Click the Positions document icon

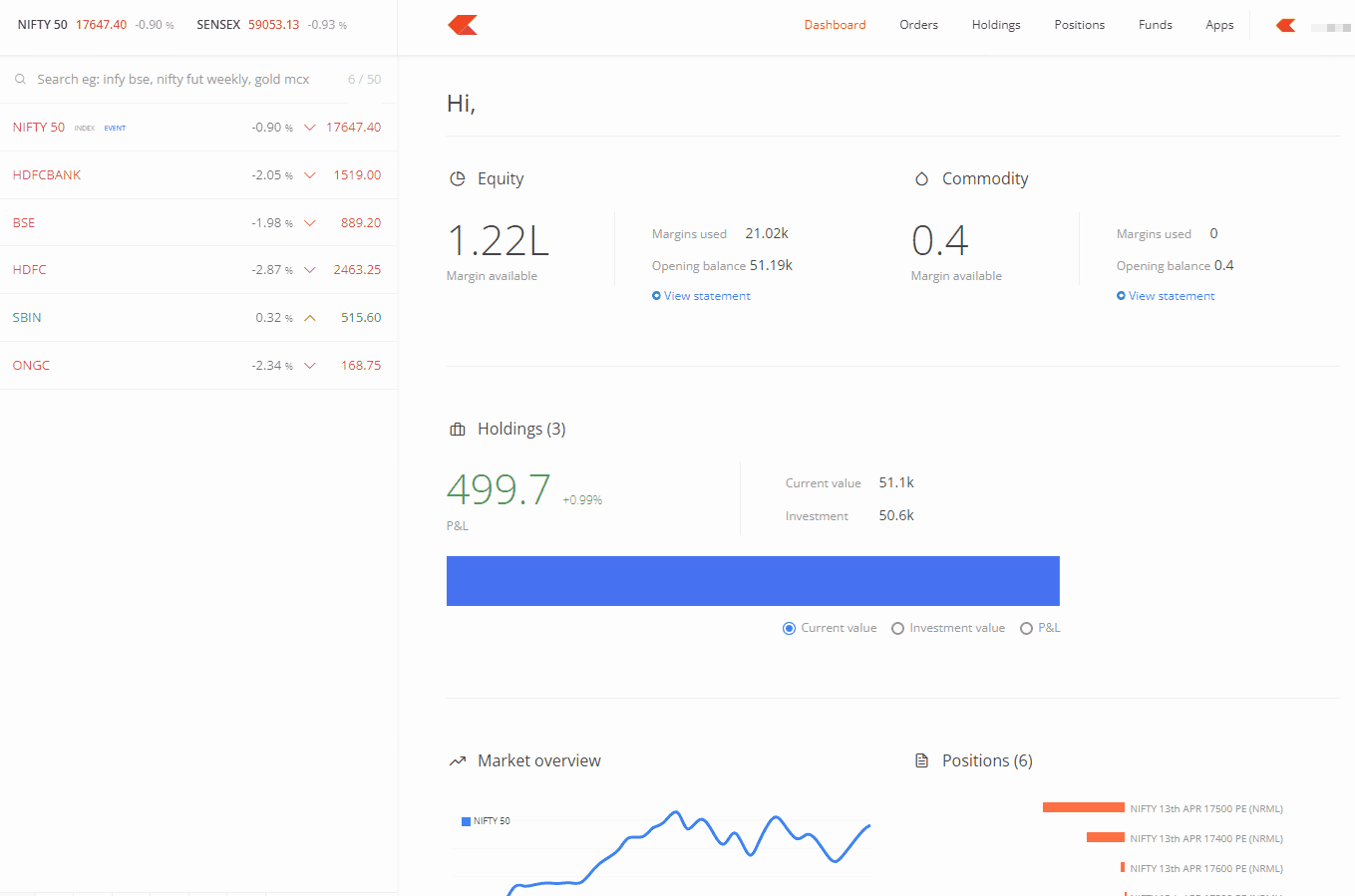[x=921, y=761]
